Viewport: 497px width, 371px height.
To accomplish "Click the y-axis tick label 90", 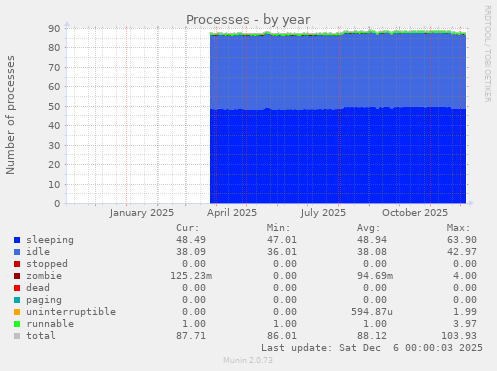I will coord(54,28).
